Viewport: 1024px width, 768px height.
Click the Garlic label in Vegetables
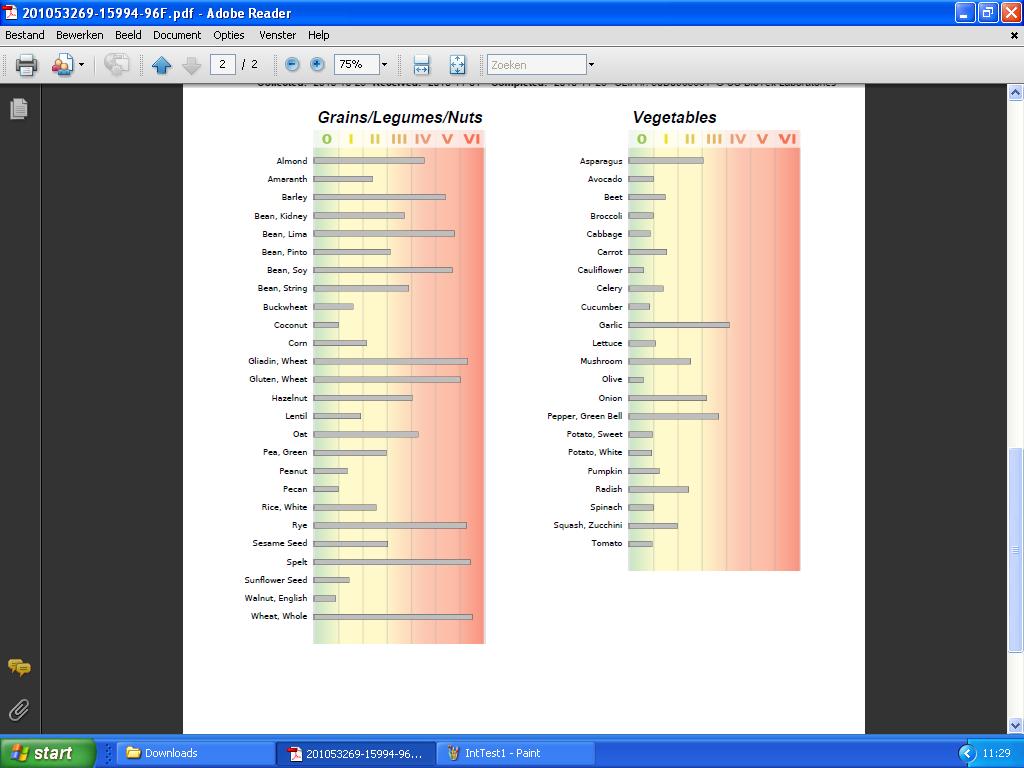(611, 325)
